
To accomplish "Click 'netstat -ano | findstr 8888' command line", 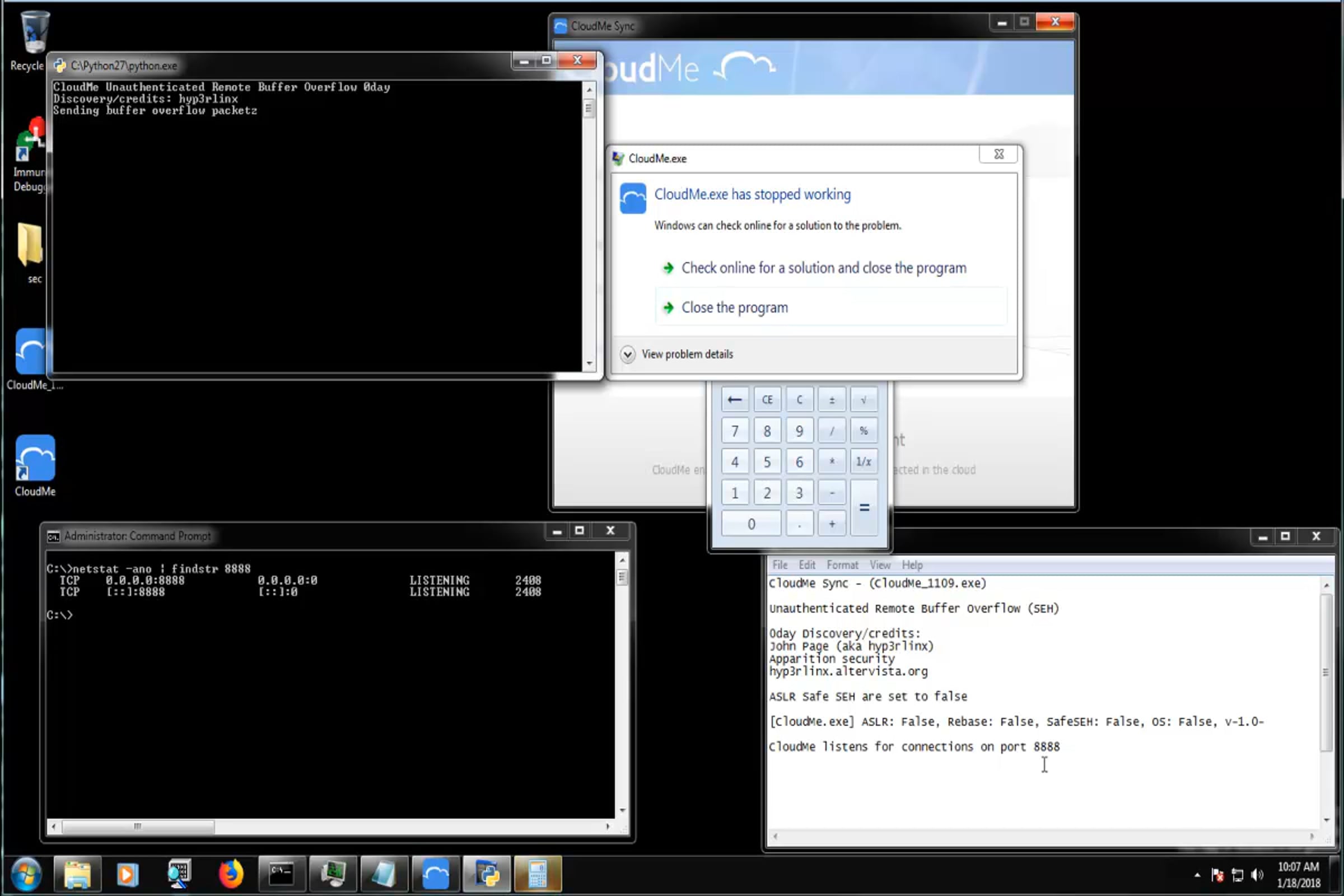I will click(x=161, y=569).
